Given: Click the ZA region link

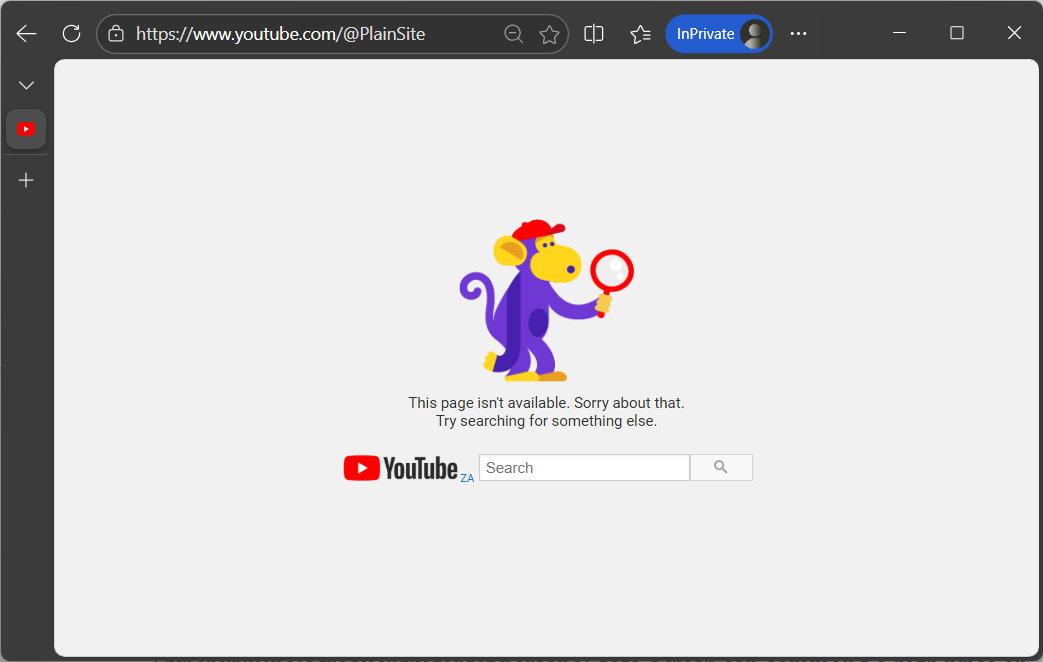Looking at the screenshot, I should click(467, 478).
